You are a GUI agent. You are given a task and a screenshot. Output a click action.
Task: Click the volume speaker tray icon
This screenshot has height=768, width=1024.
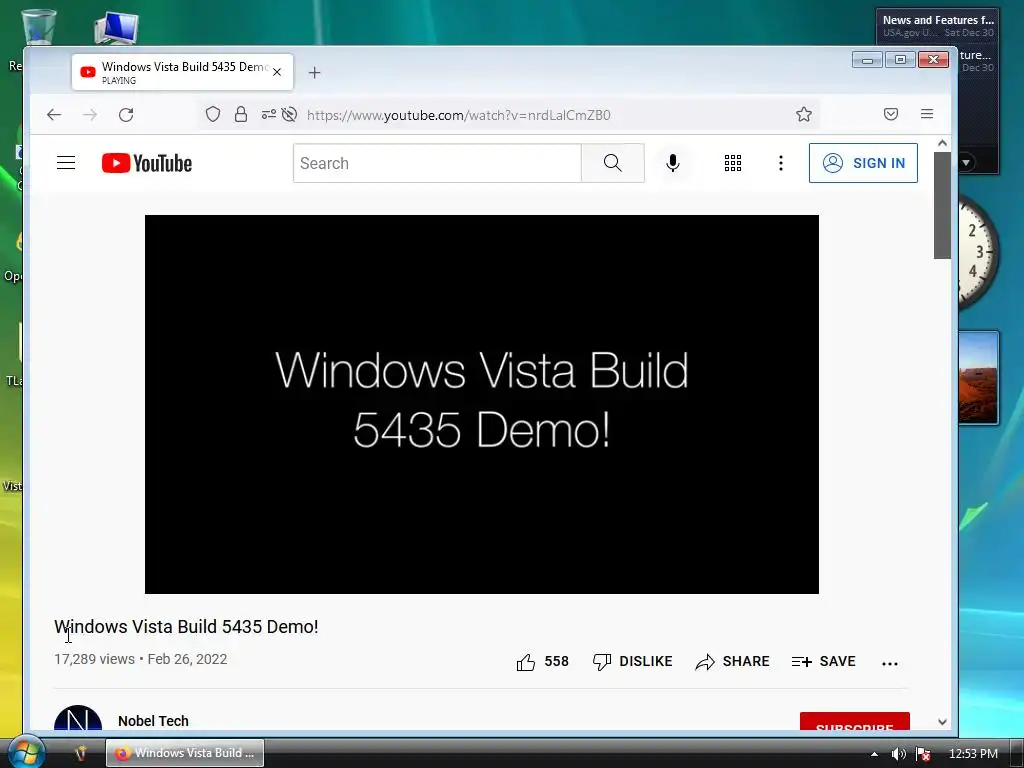tap(899, 754)
